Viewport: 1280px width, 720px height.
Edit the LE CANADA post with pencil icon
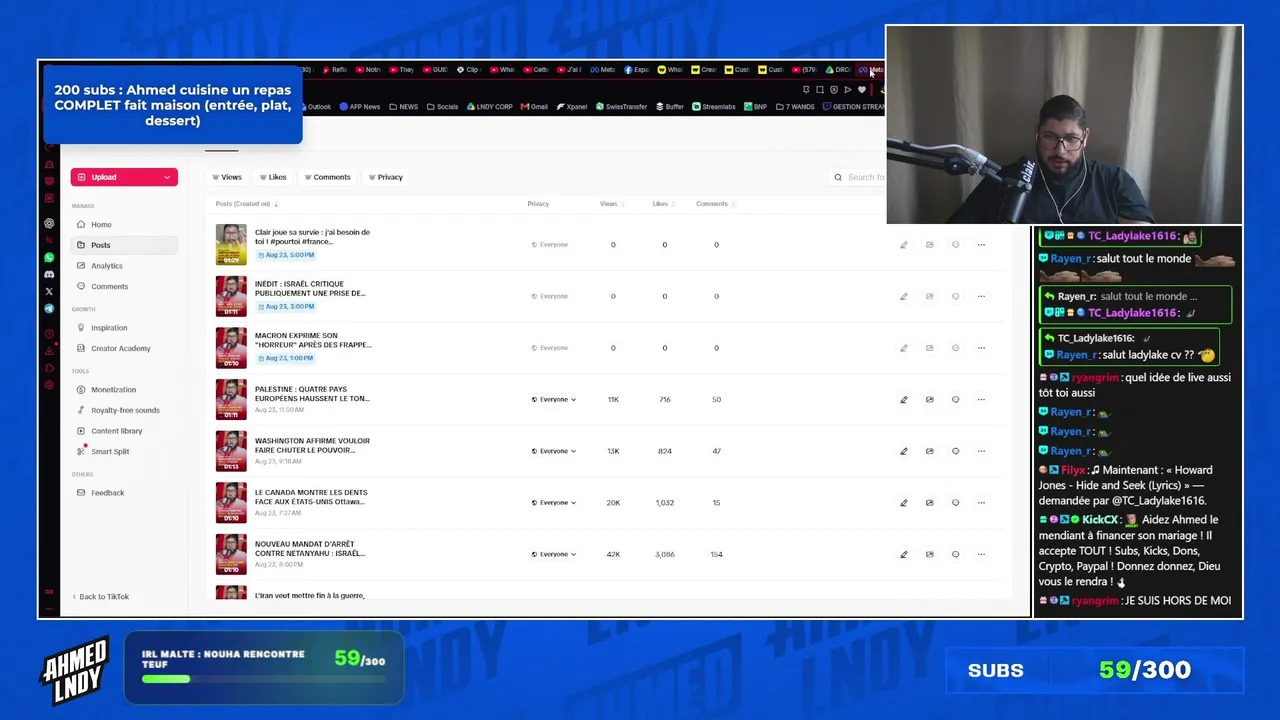point(904,503)
